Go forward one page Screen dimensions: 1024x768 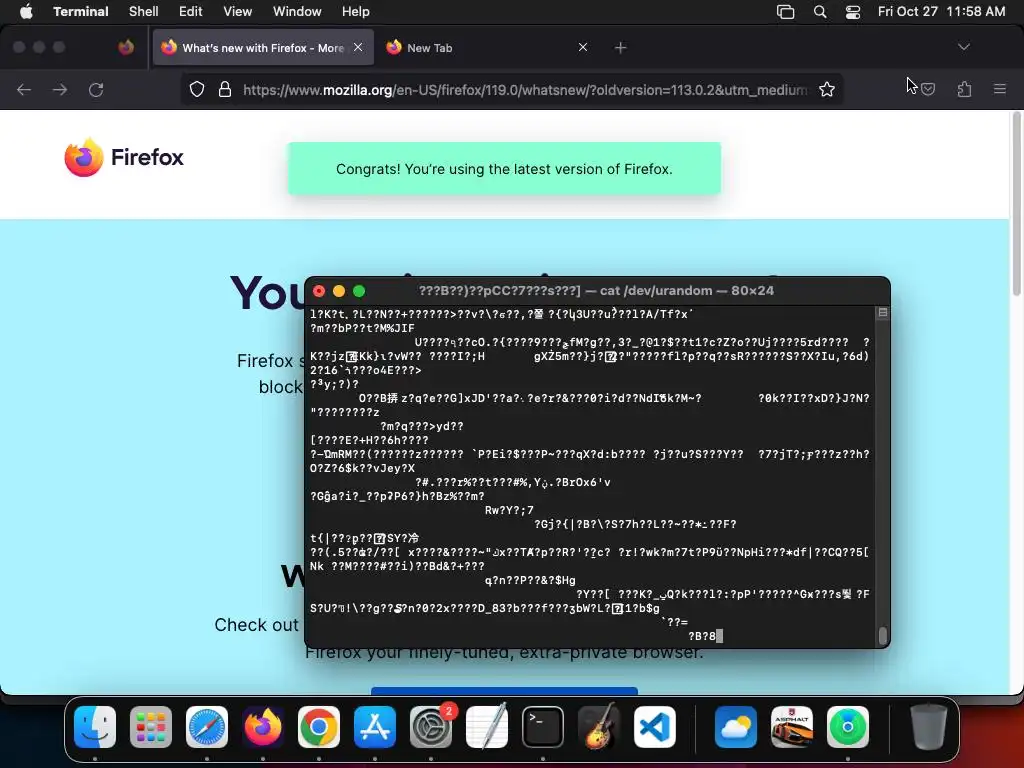coord(60,89)
